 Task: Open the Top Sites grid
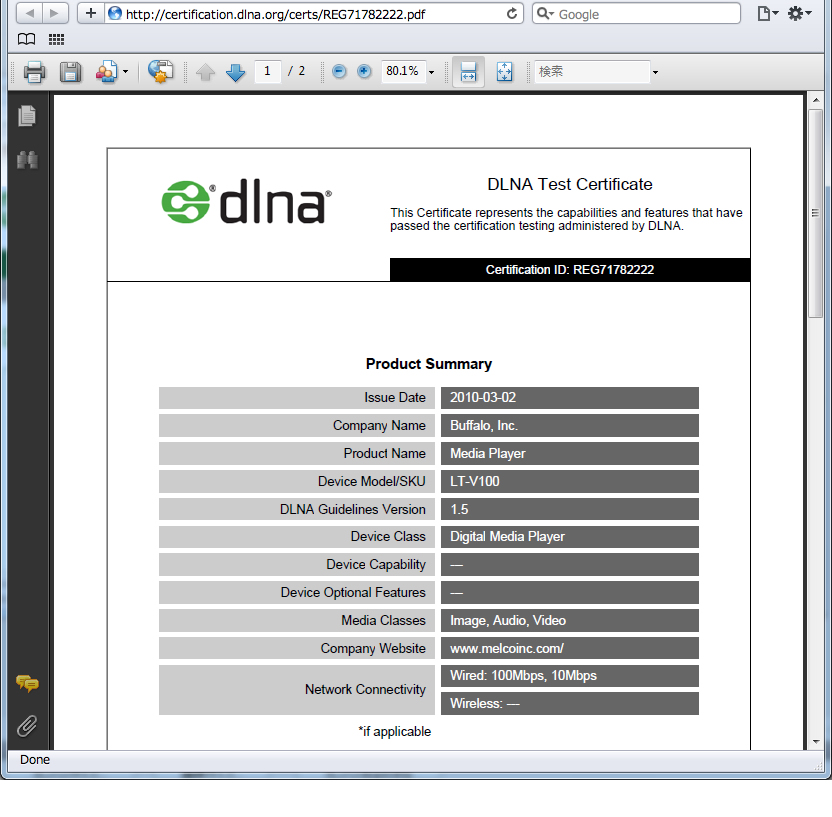pos(56,39)
